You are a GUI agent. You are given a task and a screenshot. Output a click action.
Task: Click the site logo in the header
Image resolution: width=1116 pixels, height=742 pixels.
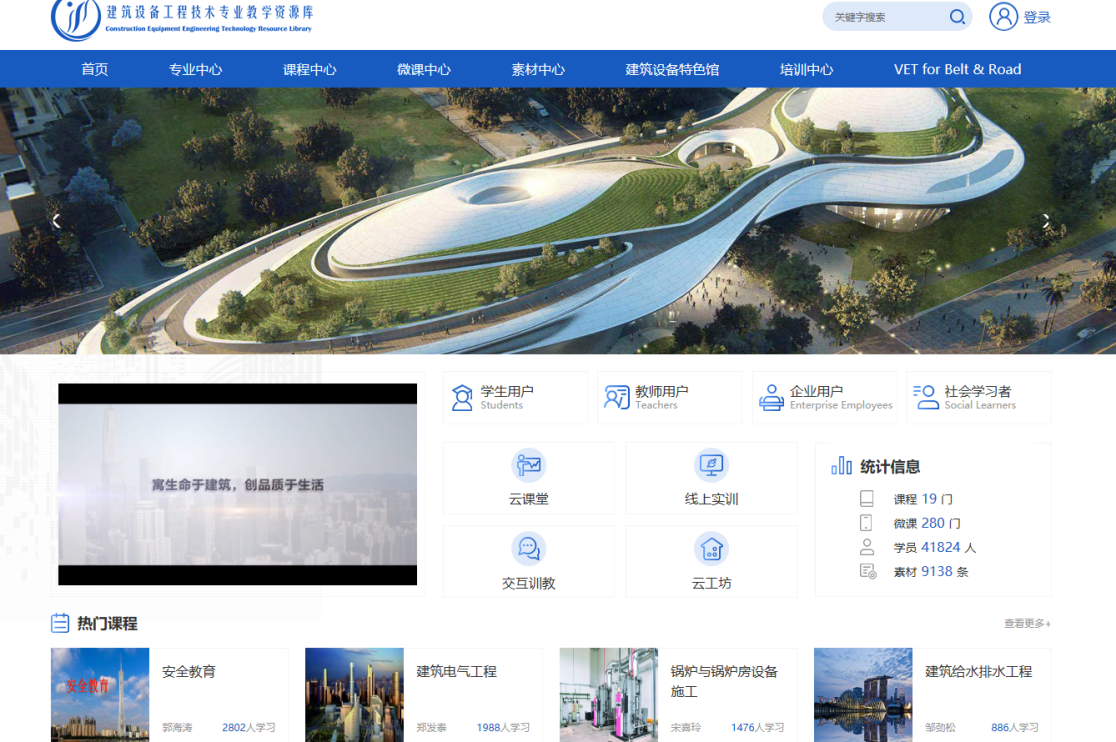(75, 18)
